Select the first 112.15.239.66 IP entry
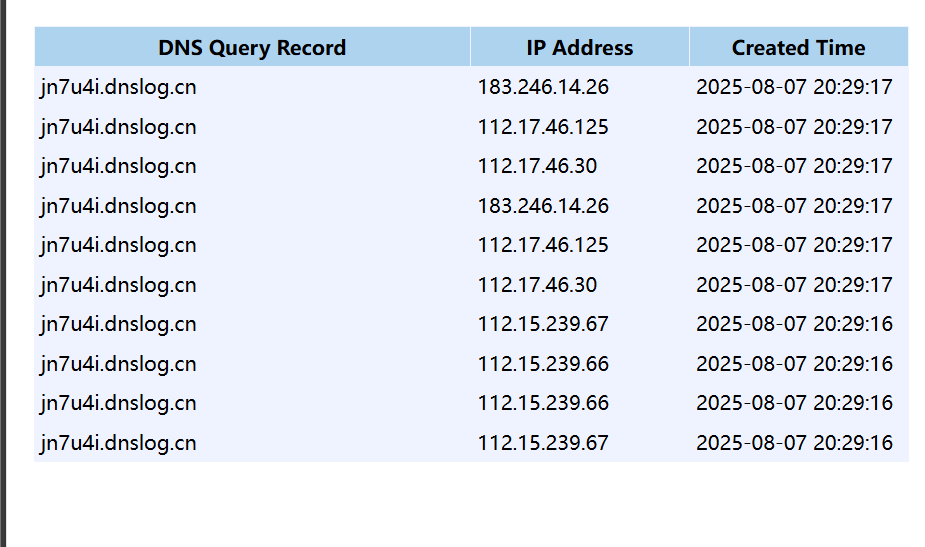 click(543, 364)
